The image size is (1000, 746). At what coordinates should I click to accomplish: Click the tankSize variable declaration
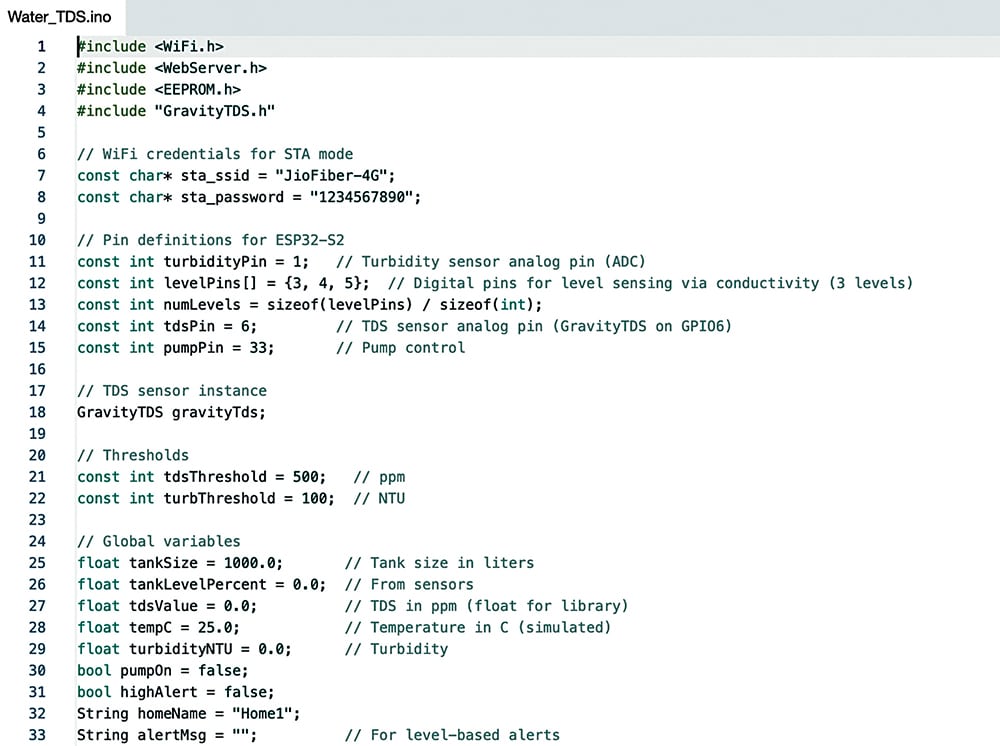(x=160, y=562)
